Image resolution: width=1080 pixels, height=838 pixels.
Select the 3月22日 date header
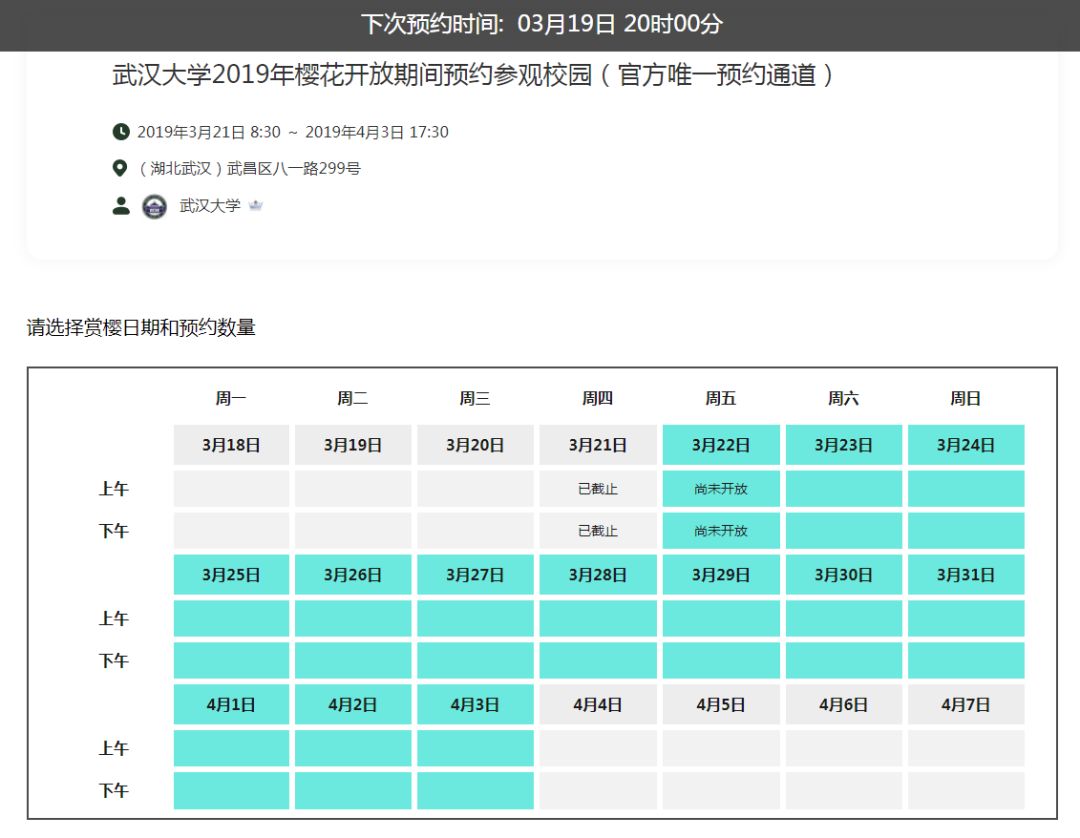721,445
